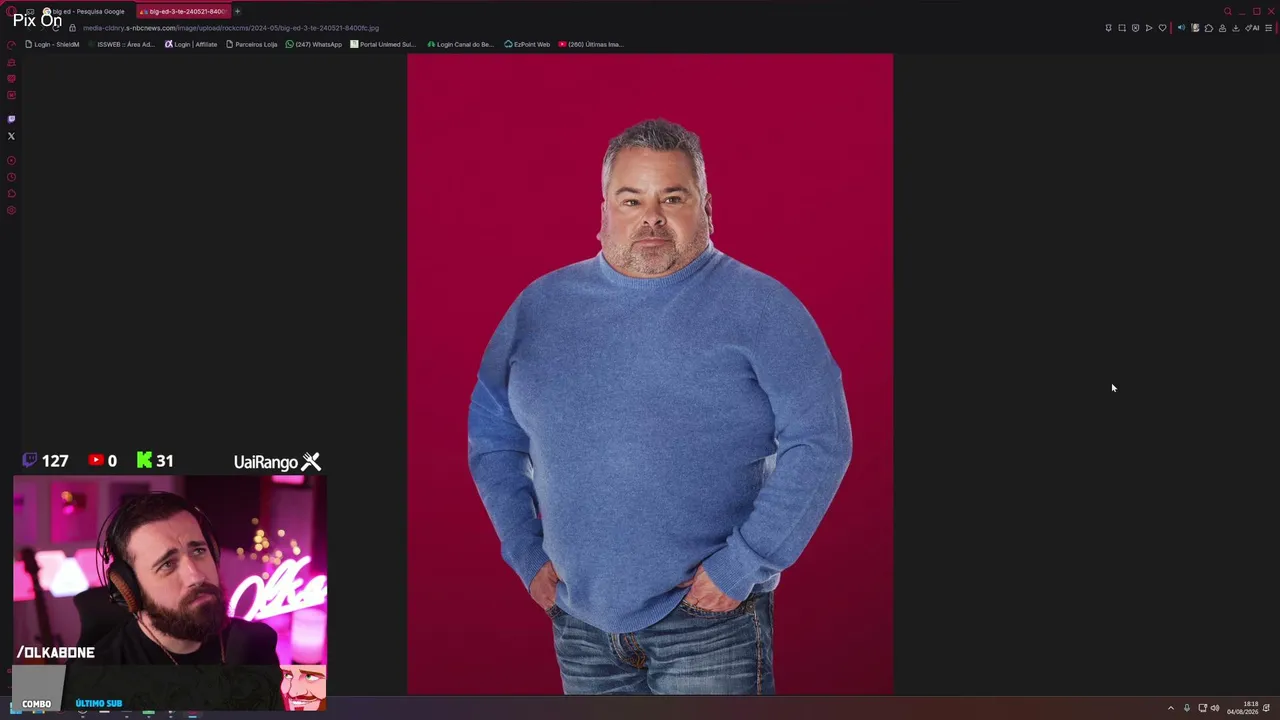Click the heart bookmark icon in address bar
This screenshot has width=1280, height=720.
[x=1162, y=28]
